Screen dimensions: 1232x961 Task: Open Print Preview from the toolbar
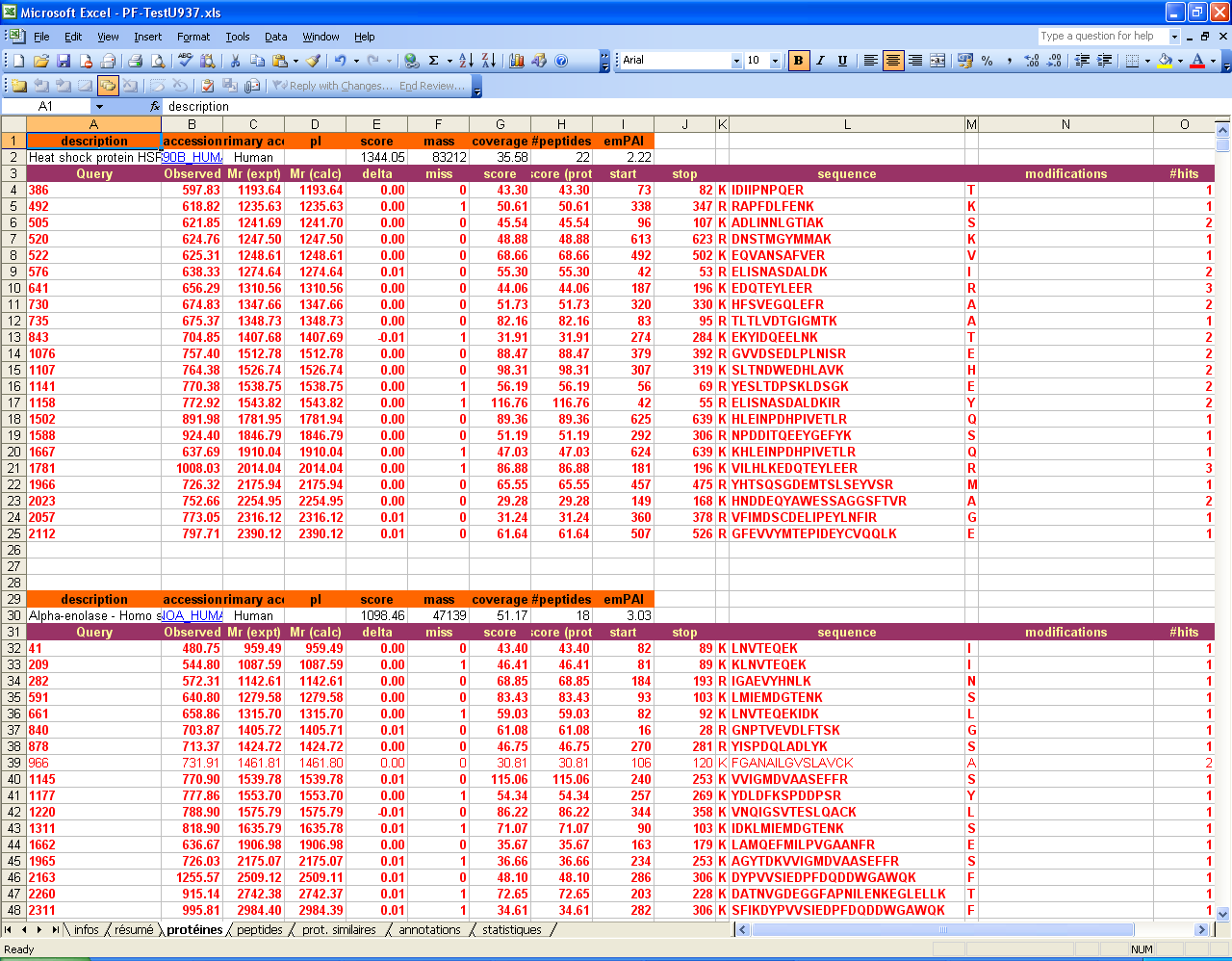[x=158, y=61]
